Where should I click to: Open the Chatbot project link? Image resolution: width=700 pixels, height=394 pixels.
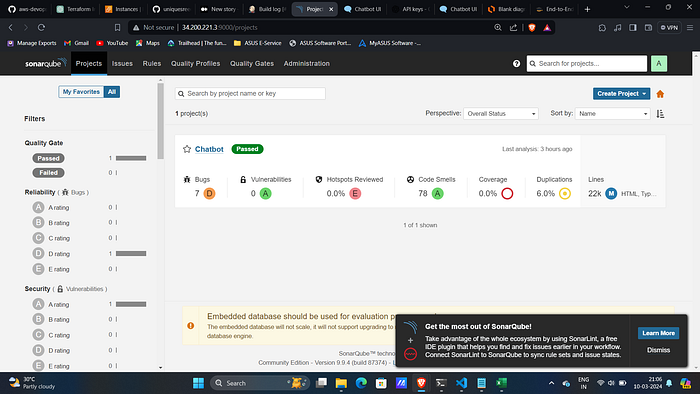click(x=209, y=149)
